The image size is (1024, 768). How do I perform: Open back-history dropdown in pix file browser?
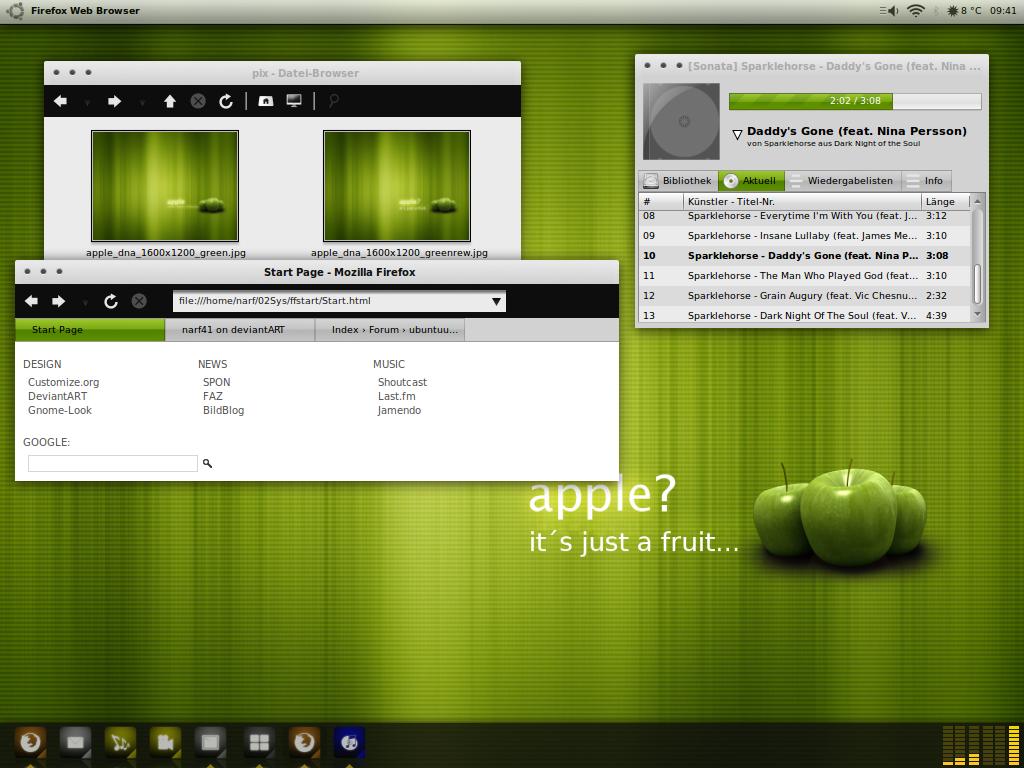[87, 103]
